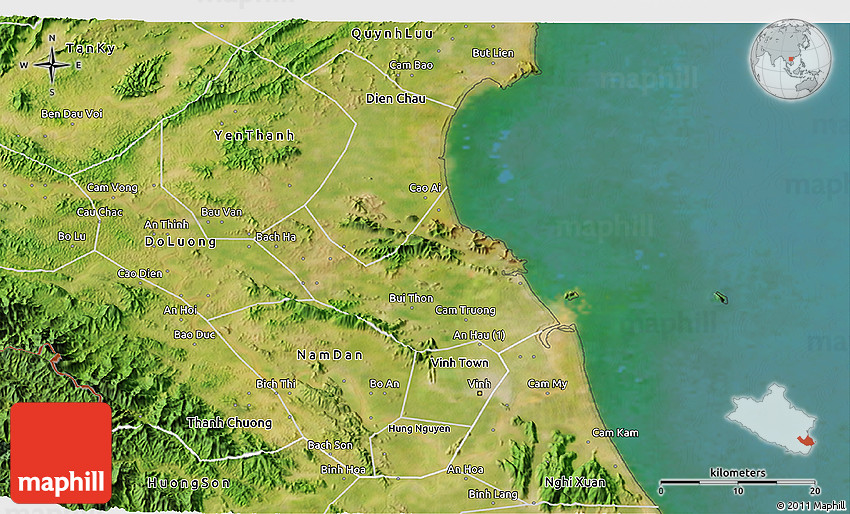
Task: Click the small offshore island
Action: 720,297
